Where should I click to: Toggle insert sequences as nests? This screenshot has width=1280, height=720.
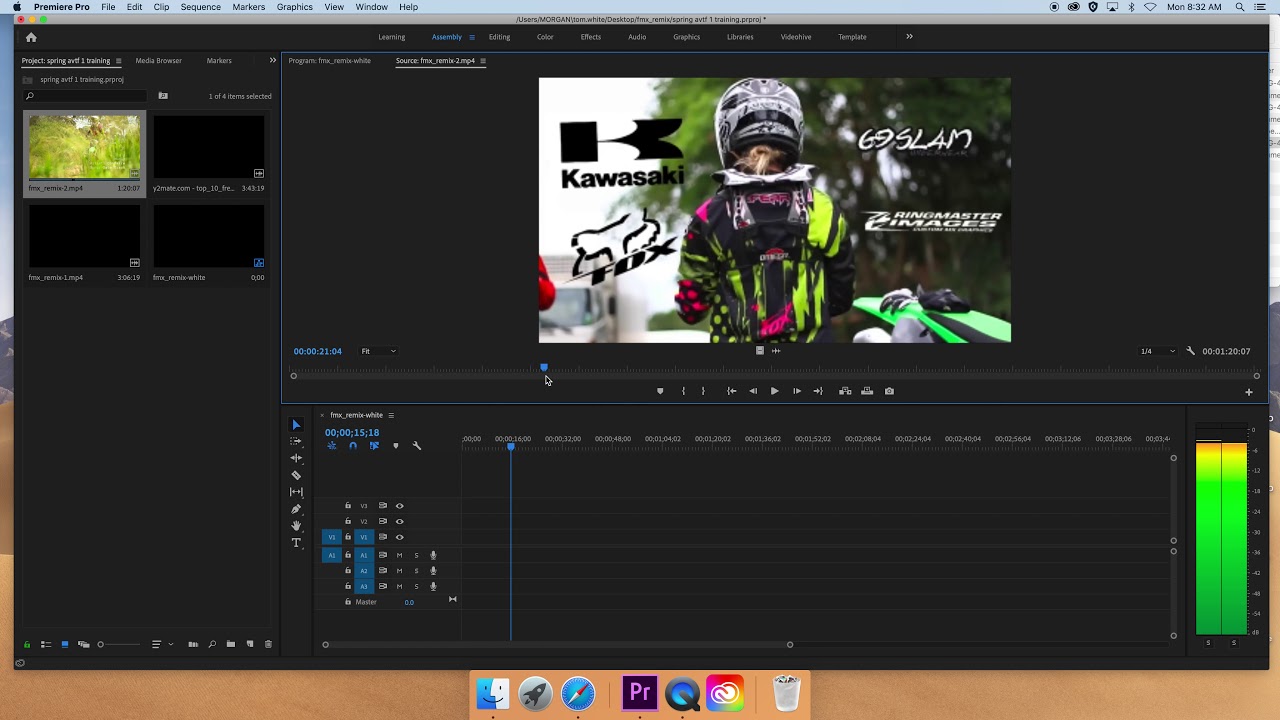[332, 446]
